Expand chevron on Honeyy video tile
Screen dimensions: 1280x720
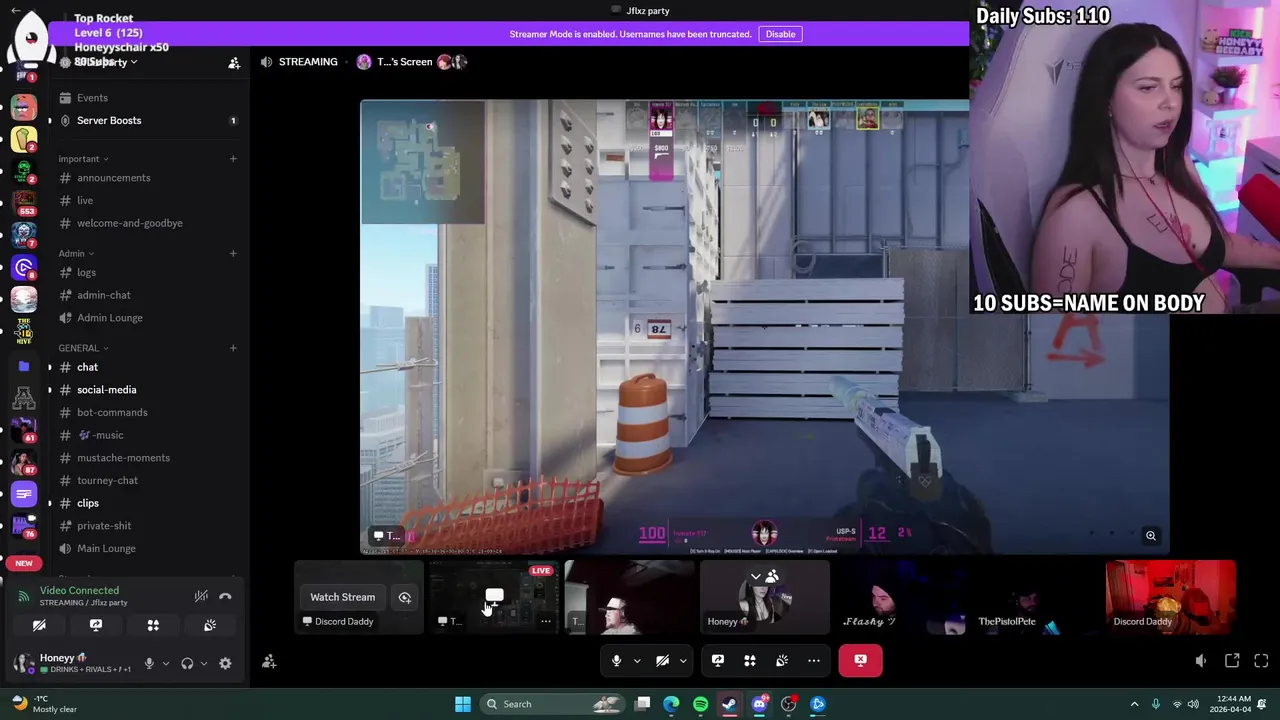[756, 576]
